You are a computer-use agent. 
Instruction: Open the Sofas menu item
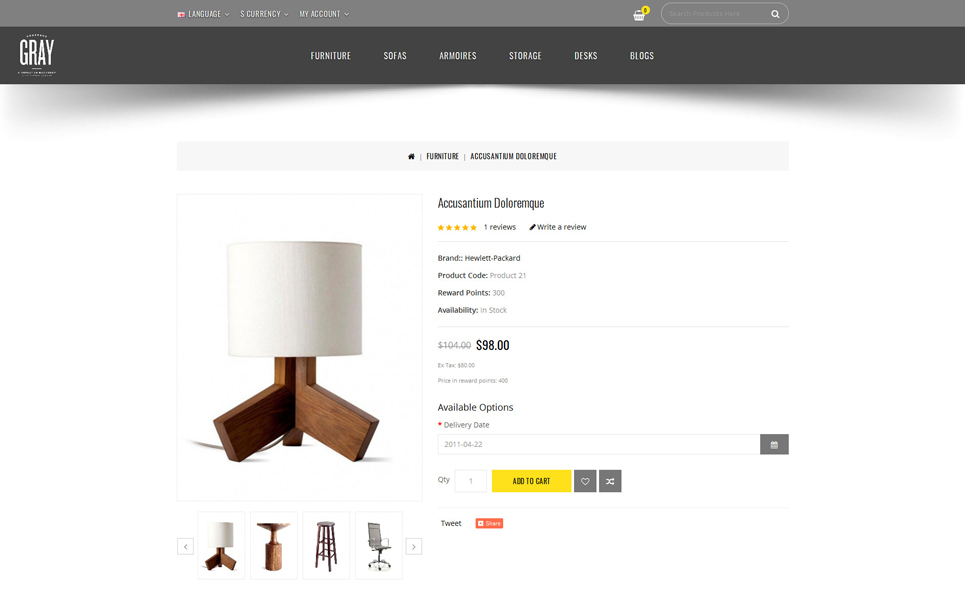tap(394, 55)
